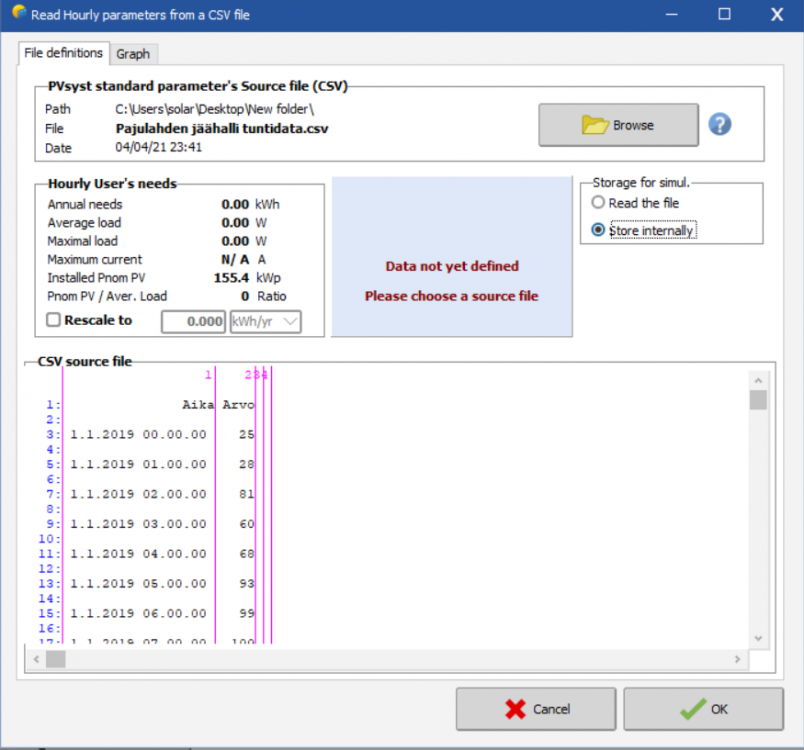Image resolution: width=804 pixels, height=750 pixels.
Task: Click CSV preview scroll up arrow
Action: coord(758,379)
